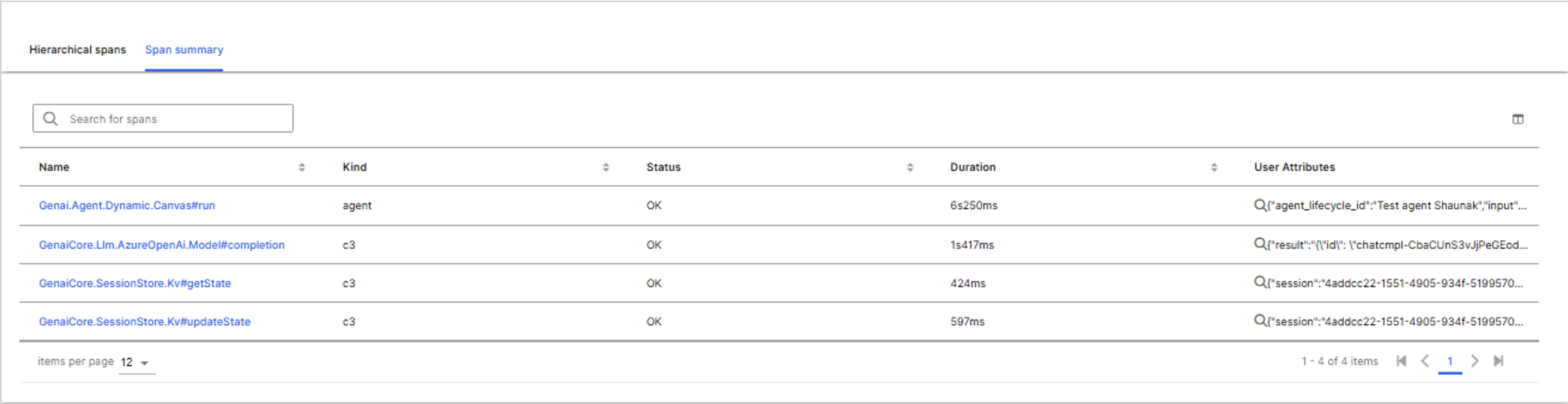Sort table by Duration column

[x=1214, y=168]
